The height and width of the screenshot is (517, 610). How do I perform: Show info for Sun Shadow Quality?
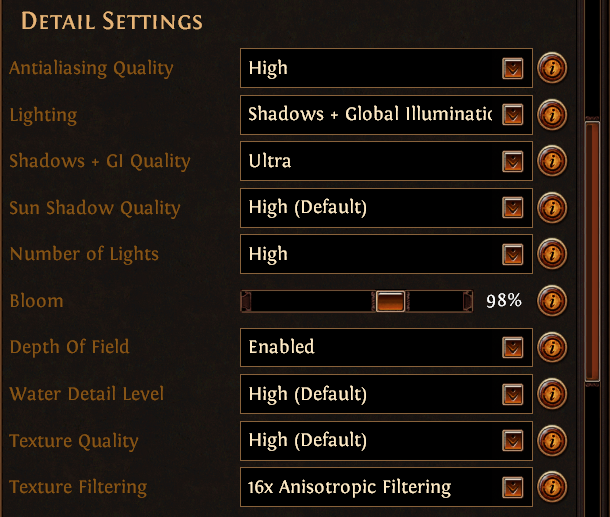(x=552, y=208)
